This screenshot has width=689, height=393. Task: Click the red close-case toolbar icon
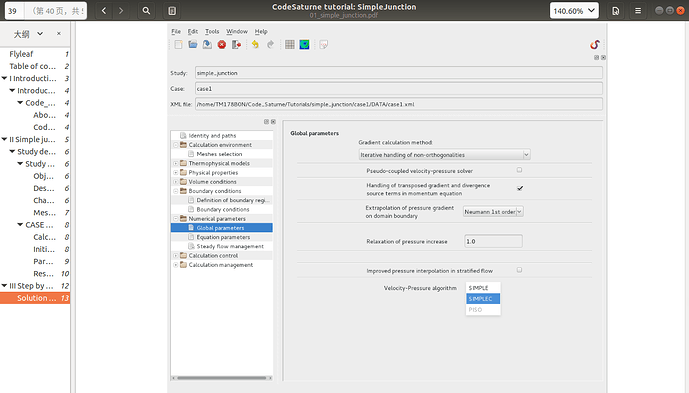tap(222, 44)
